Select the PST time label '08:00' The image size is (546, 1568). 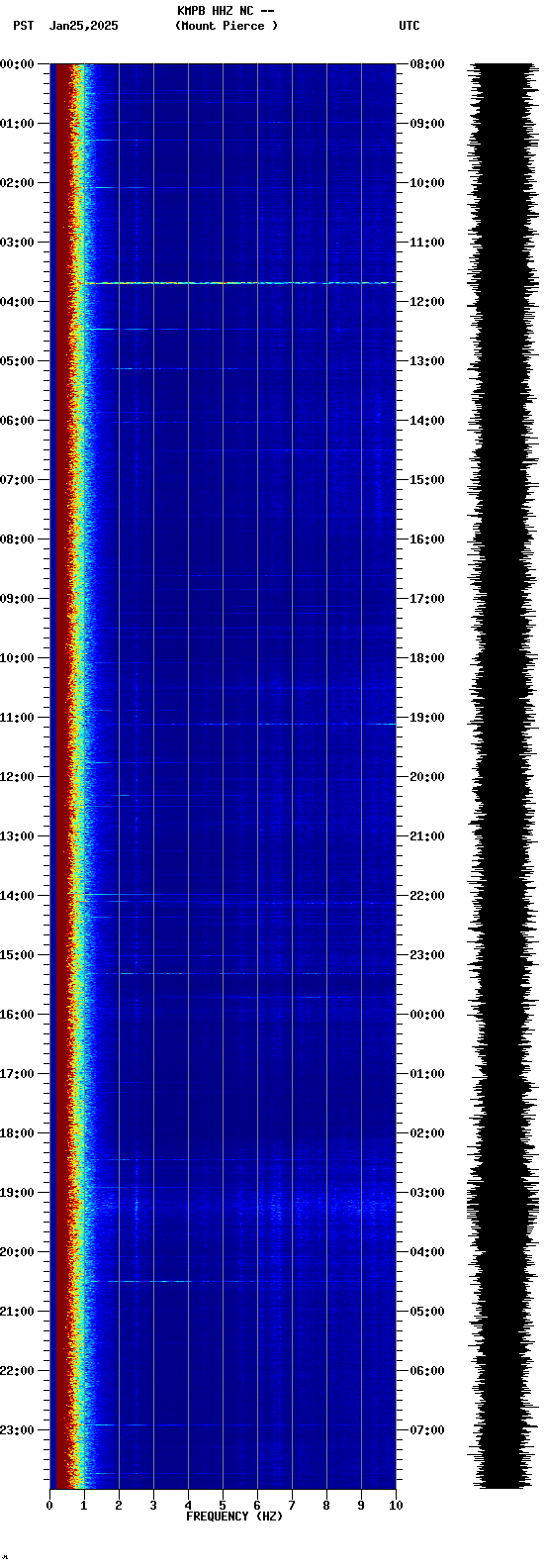point(17,539)
